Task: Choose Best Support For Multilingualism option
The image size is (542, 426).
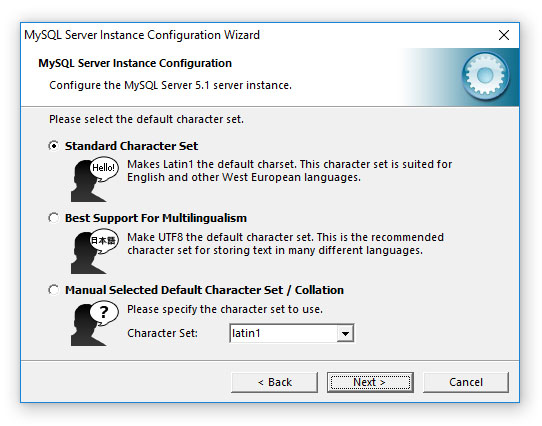Action: [x=54, y=218]
